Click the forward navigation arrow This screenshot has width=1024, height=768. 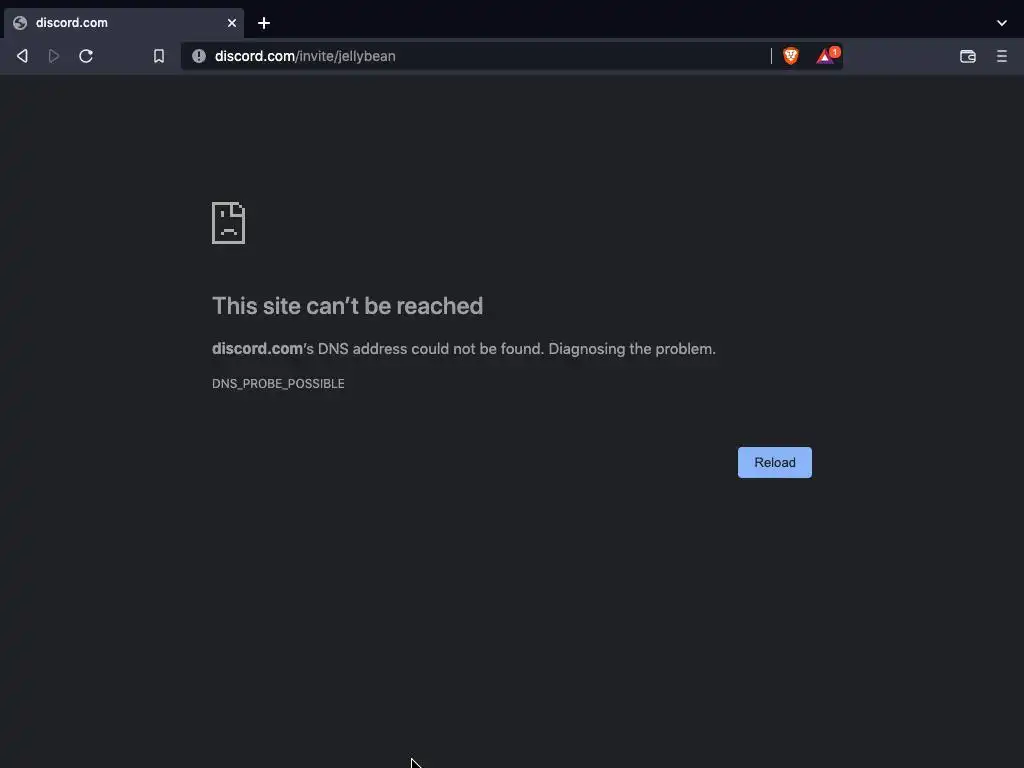pos(54,56)
